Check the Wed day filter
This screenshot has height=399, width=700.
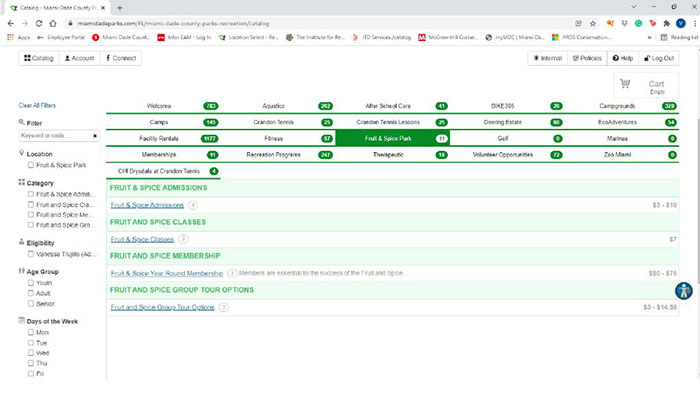(x=31, y=353)
